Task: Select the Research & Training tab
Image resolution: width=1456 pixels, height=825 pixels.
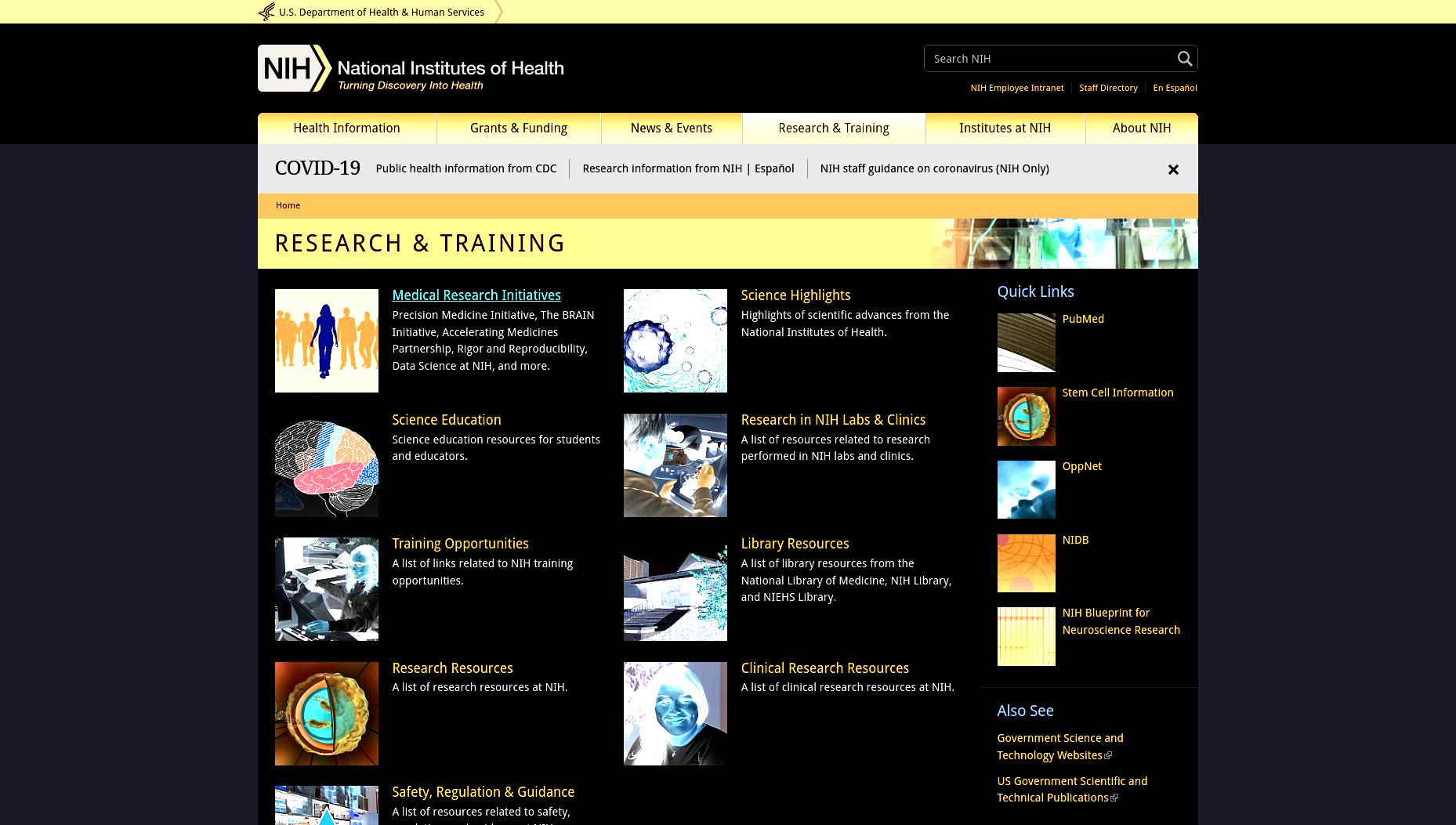Action: point(834,128)
